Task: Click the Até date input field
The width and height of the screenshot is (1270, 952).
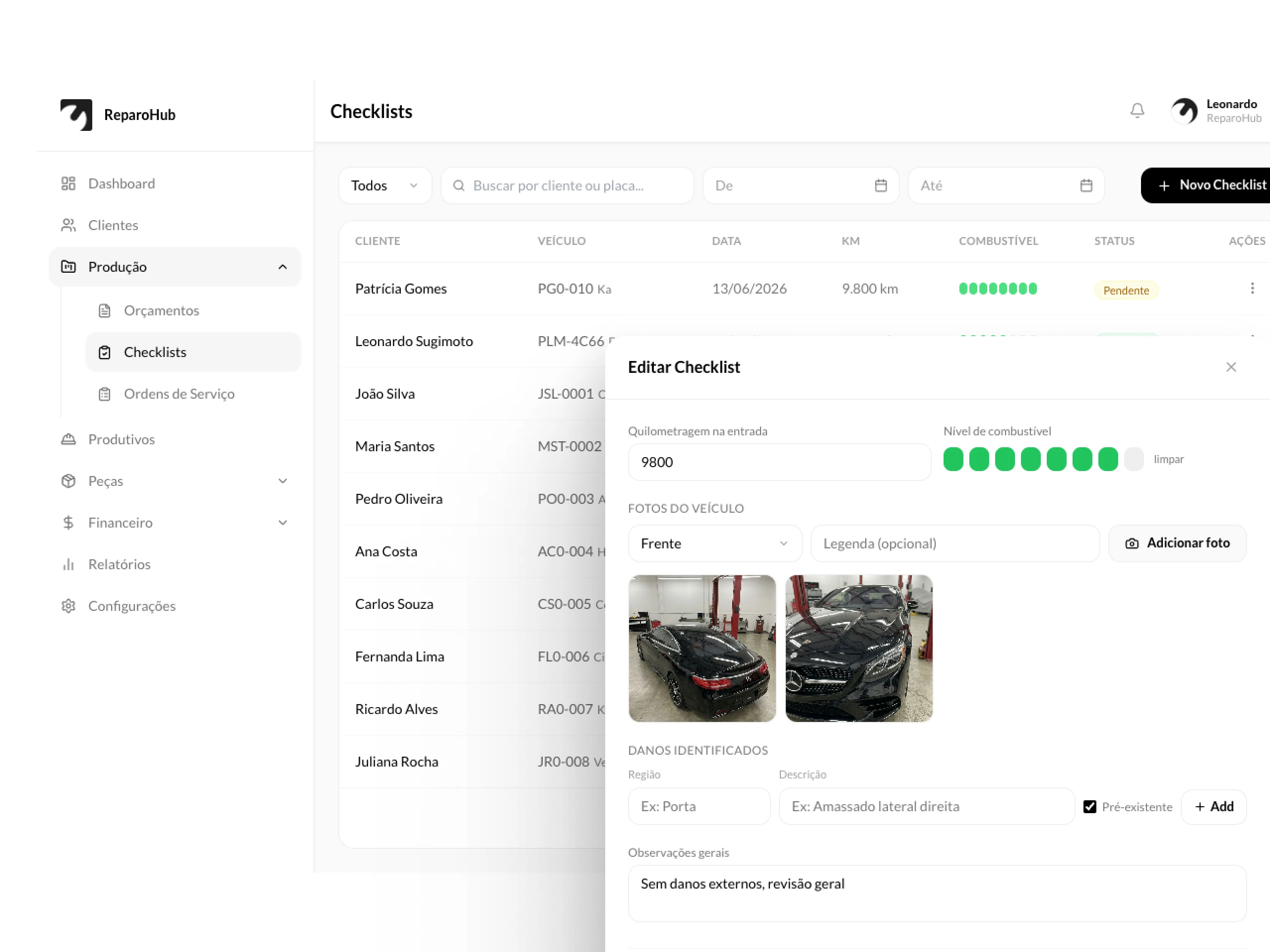Action: point(1006,185)
